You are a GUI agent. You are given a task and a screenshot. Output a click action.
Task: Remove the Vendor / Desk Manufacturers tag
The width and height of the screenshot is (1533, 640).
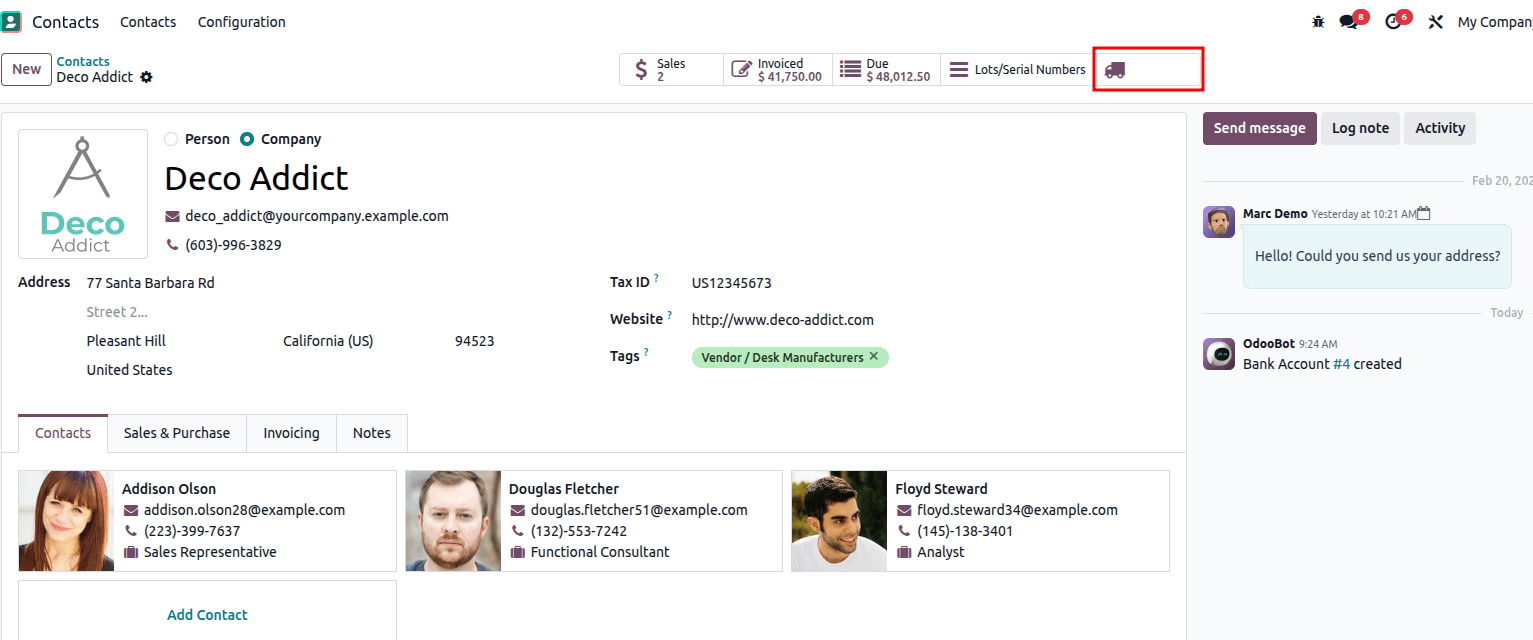[x=874, y=356]
